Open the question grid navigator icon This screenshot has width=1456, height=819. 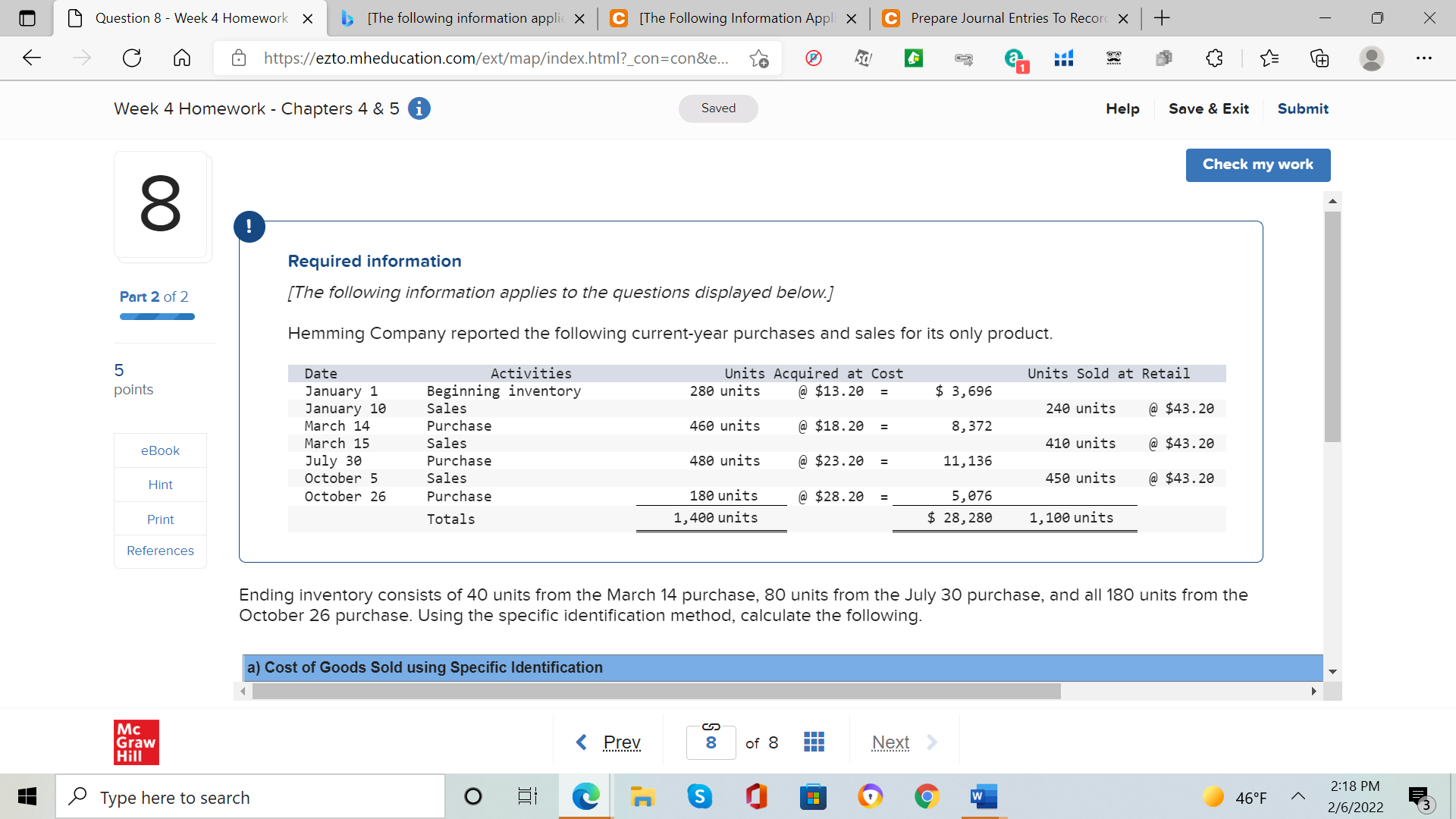(x=814, y=742)
